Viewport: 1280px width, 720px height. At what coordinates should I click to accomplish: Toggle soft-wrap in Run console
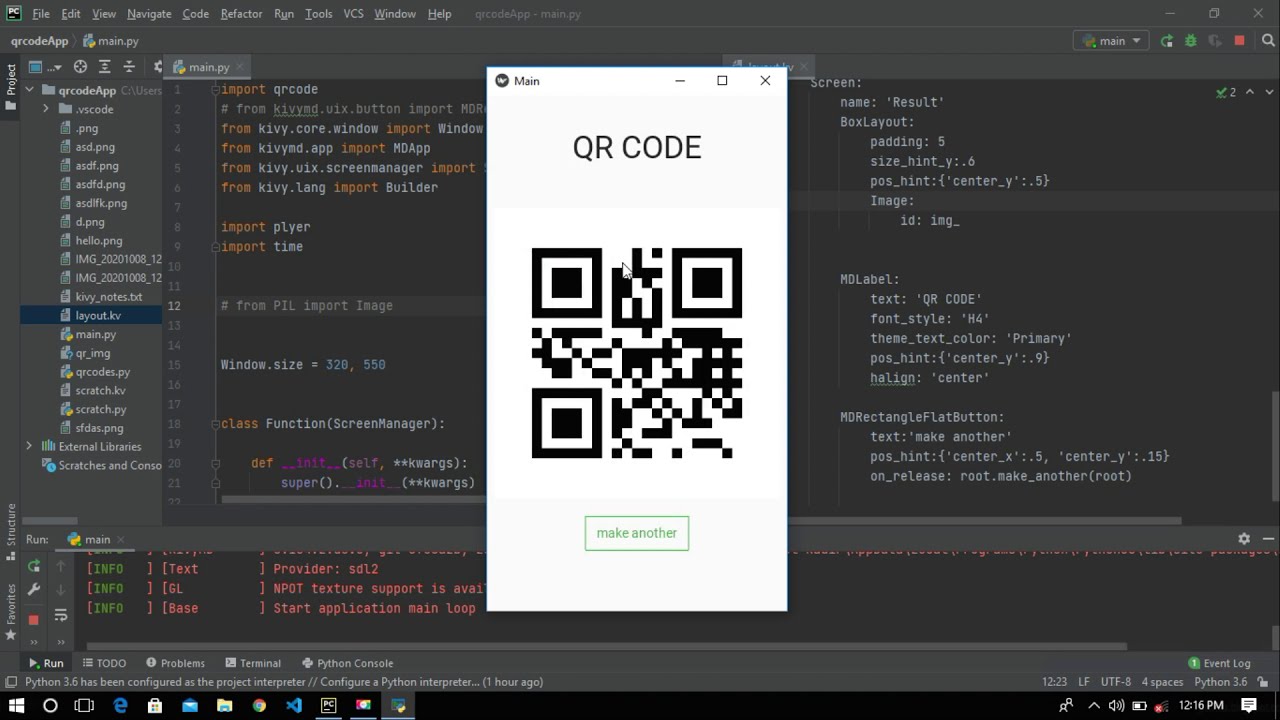(x=61, y=615)
